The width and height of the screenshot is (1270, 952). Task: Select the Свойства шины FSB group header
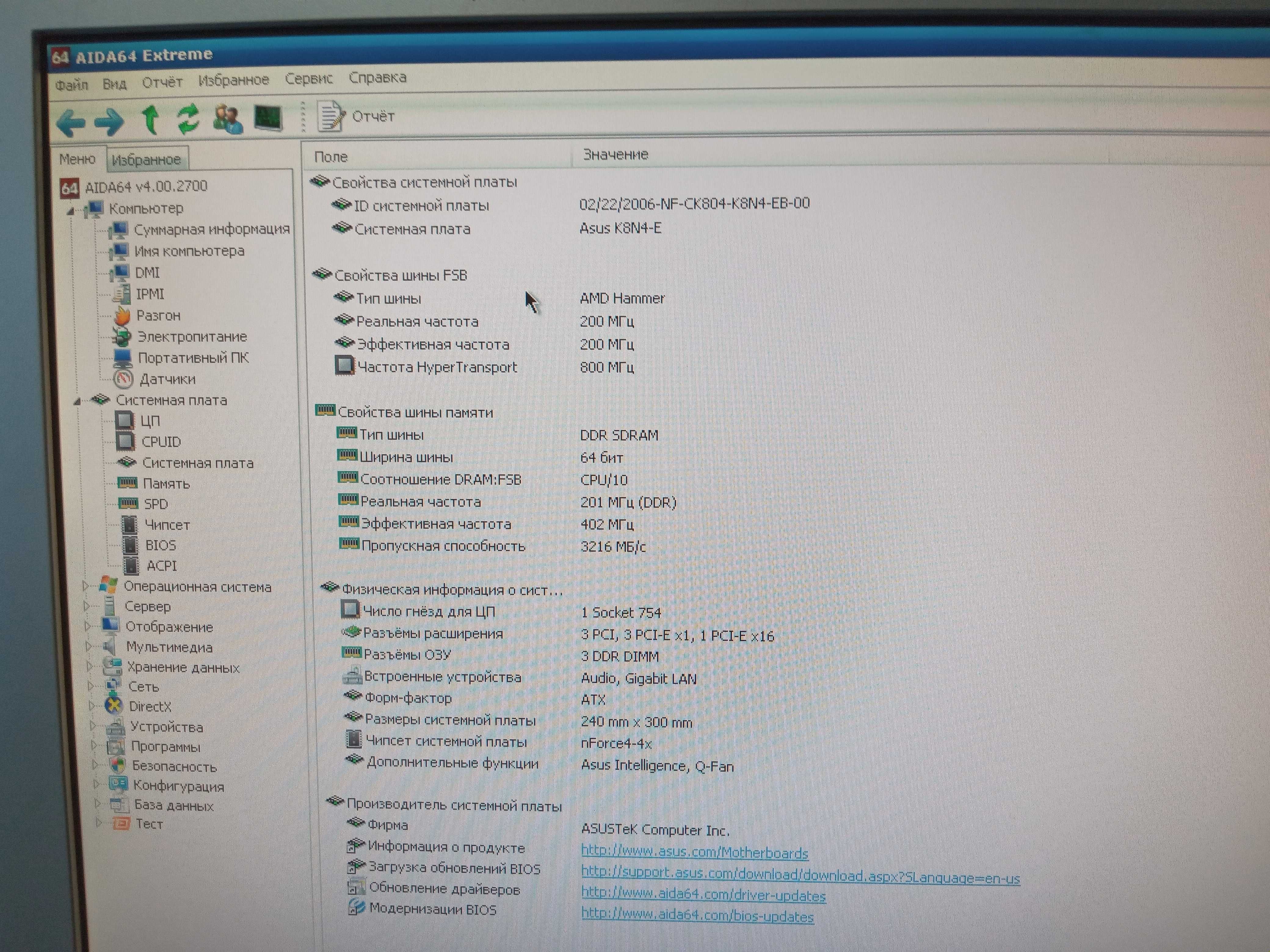coord(390,276)
